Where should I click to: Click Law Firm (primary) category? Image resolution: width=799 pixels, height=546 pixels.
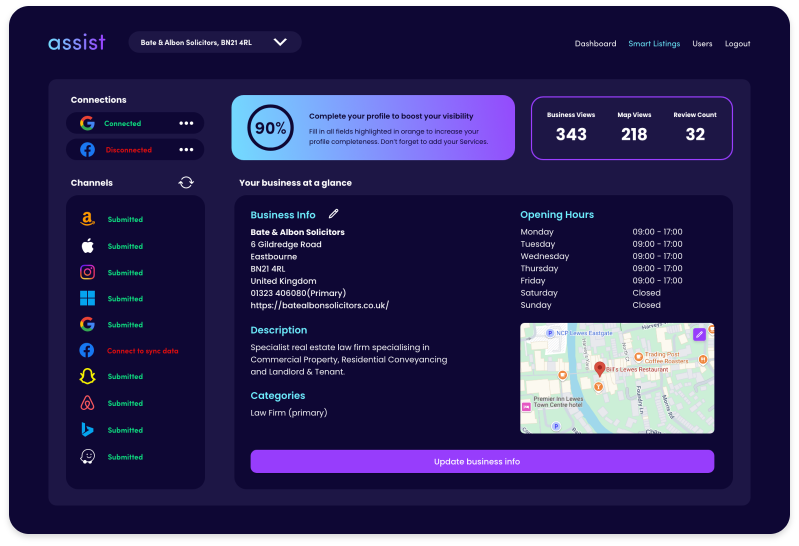(288, 413)
